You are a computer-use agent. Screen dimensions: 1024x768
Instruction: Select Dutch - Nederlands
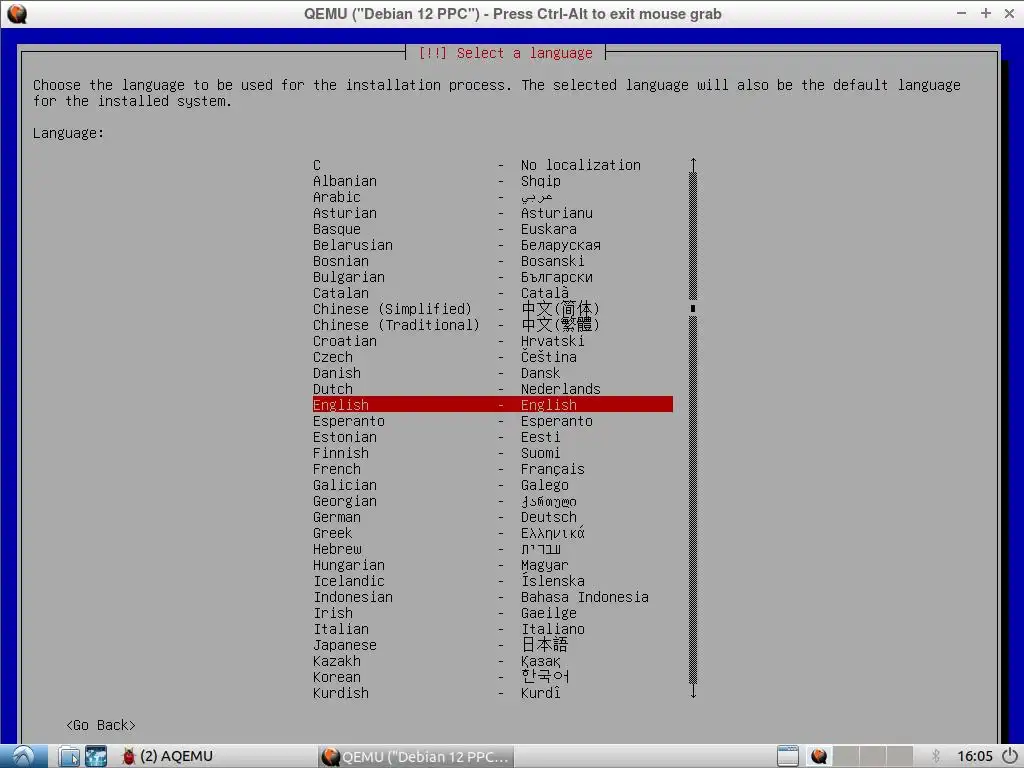click(492, 389)
